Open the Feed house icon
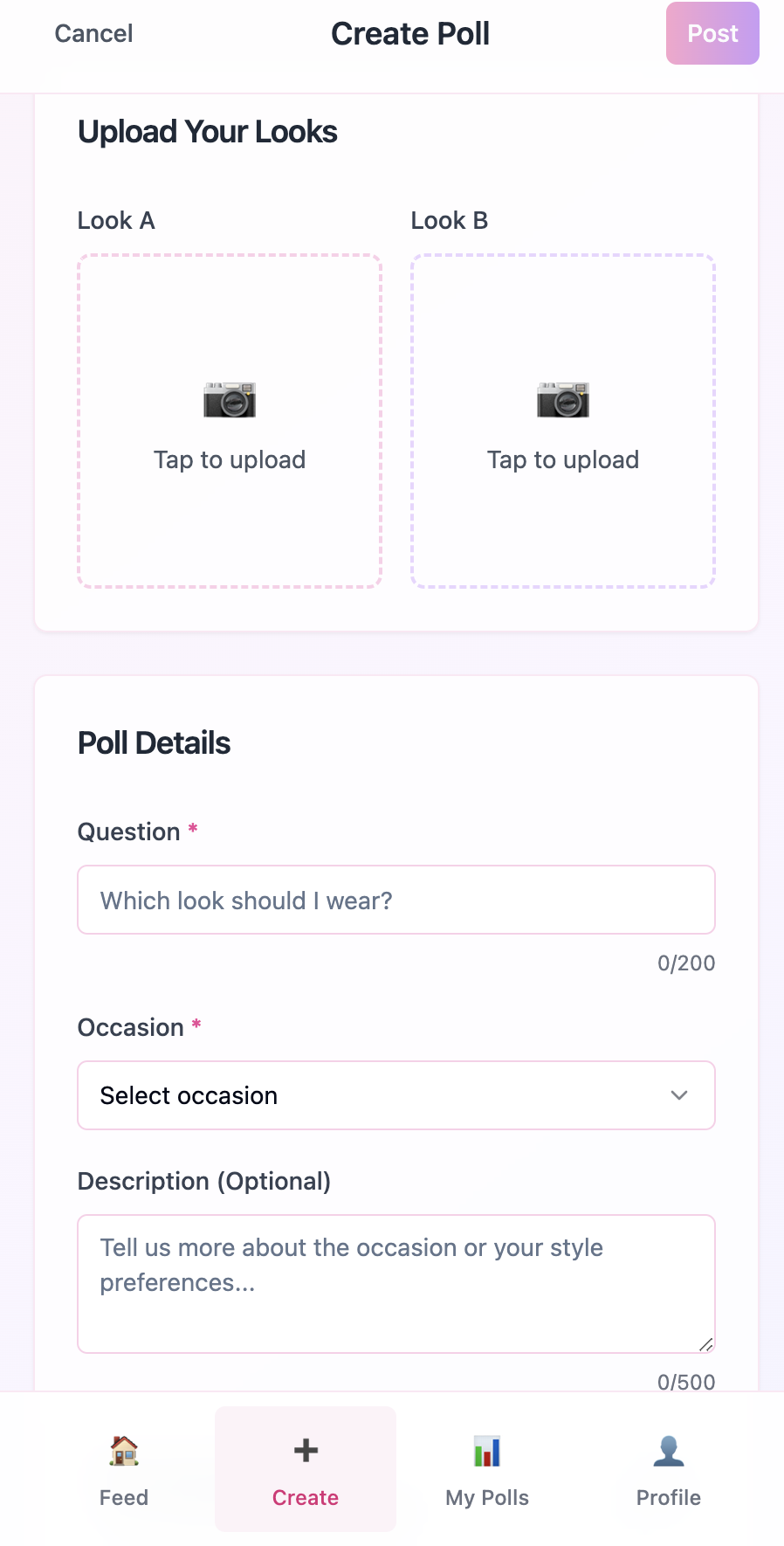The image size is (784, 1546). click(x=124, y=1451)
